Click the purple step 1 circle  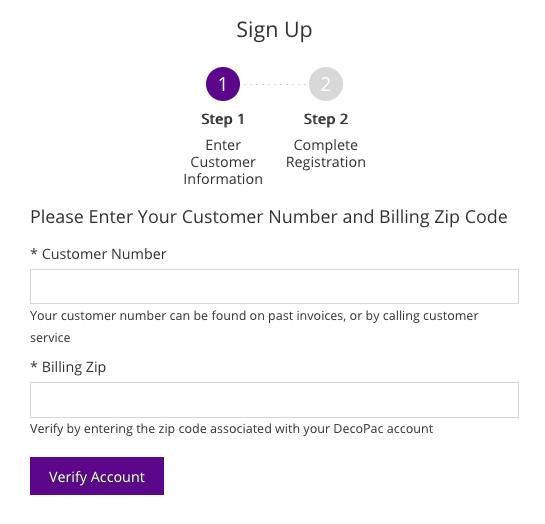(x=223, y=84)
